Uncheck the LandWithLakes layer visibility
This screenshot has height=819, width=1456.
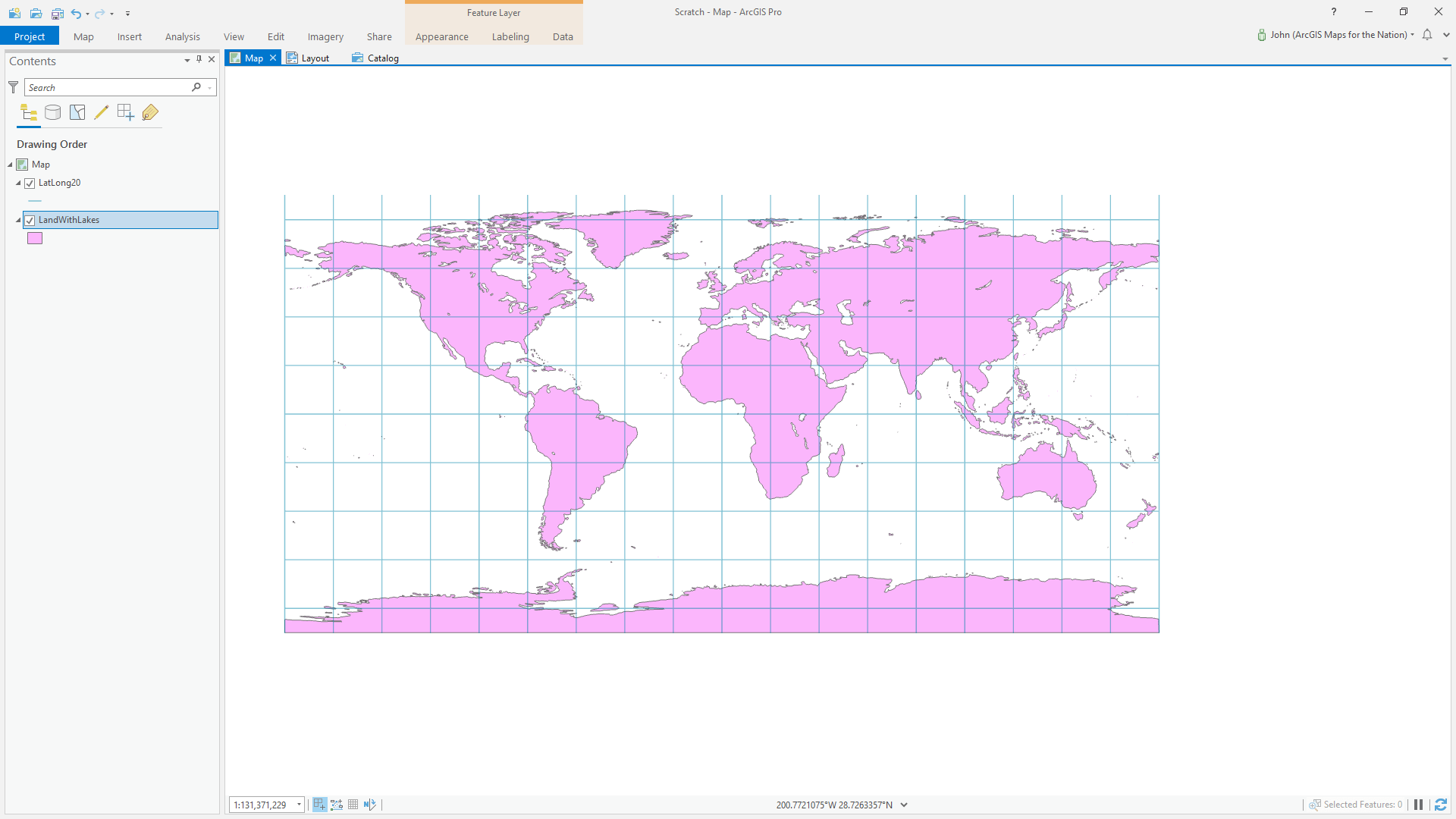[x=30, y=221]
